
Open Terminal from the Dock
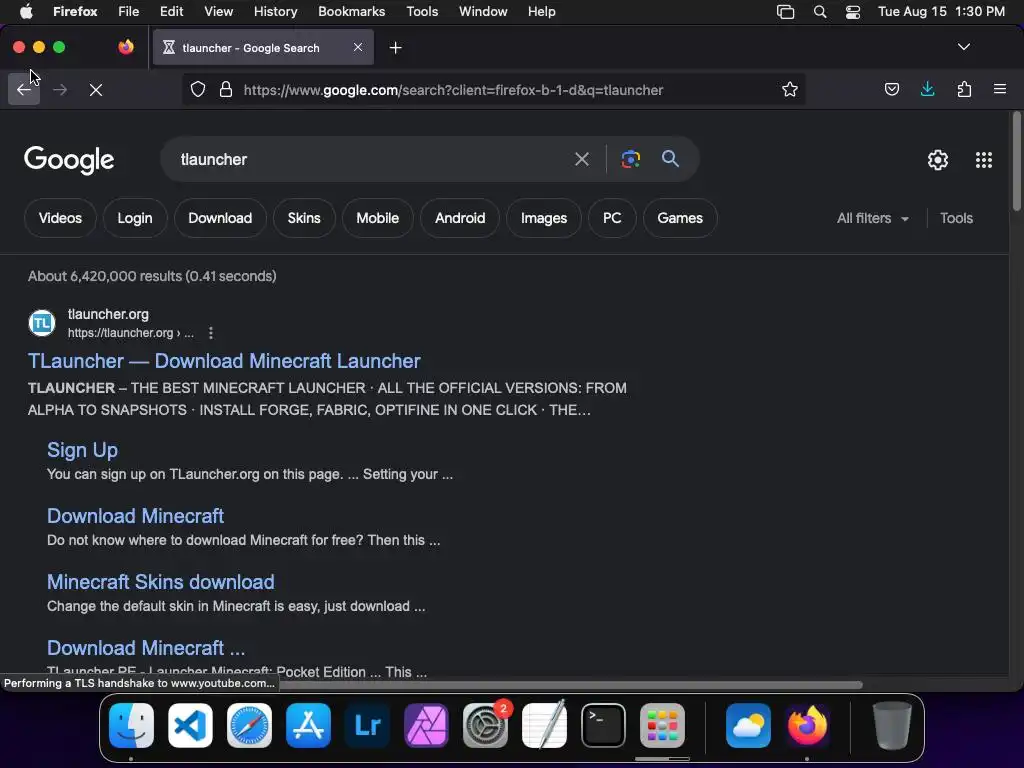coord(603,726)
